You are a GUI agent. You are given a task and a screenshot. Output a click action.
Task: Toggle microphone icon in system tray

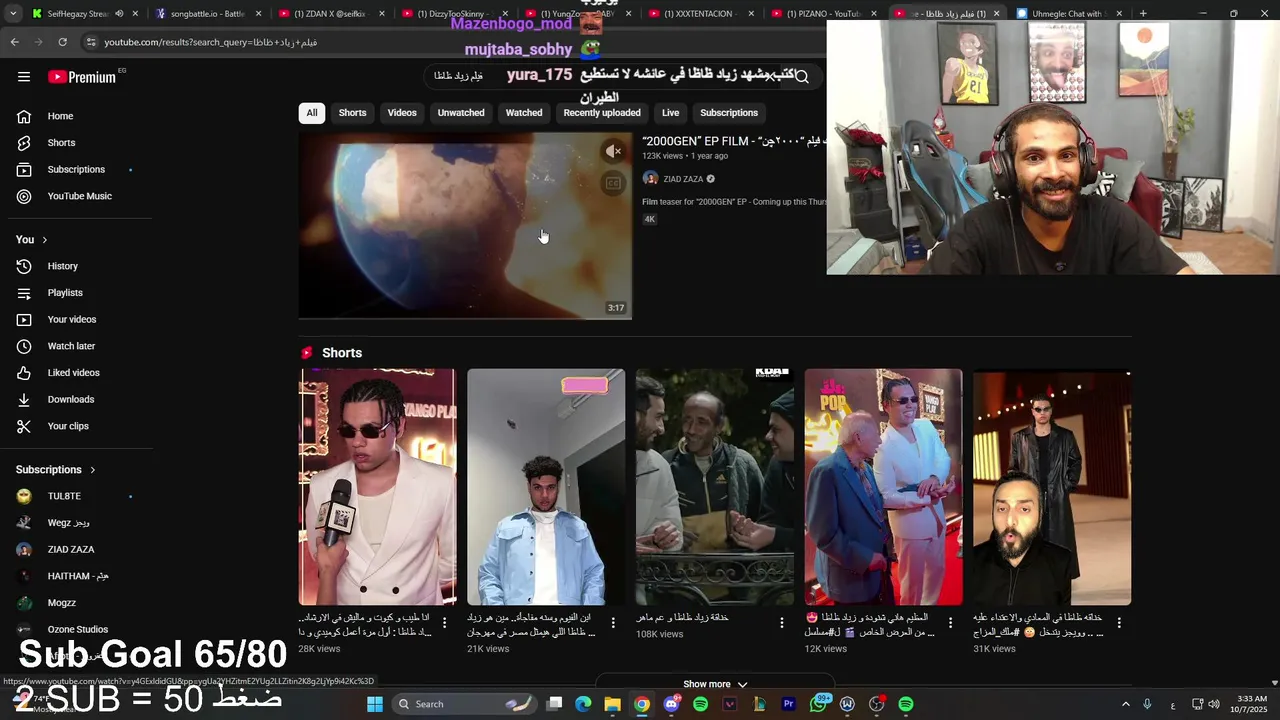[x=1147, y=704]
